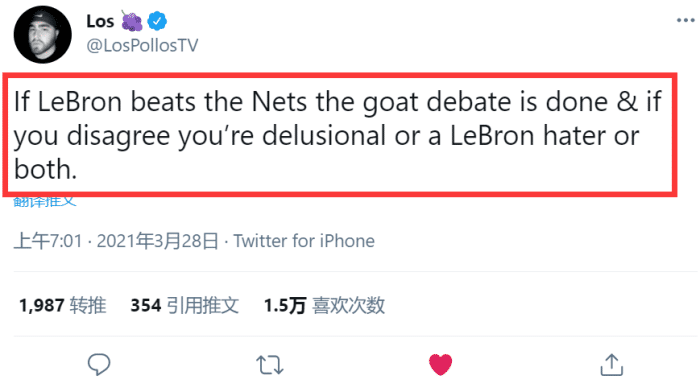
Task: Open the Twitter for iPhone source link
Action: point(304,241)
